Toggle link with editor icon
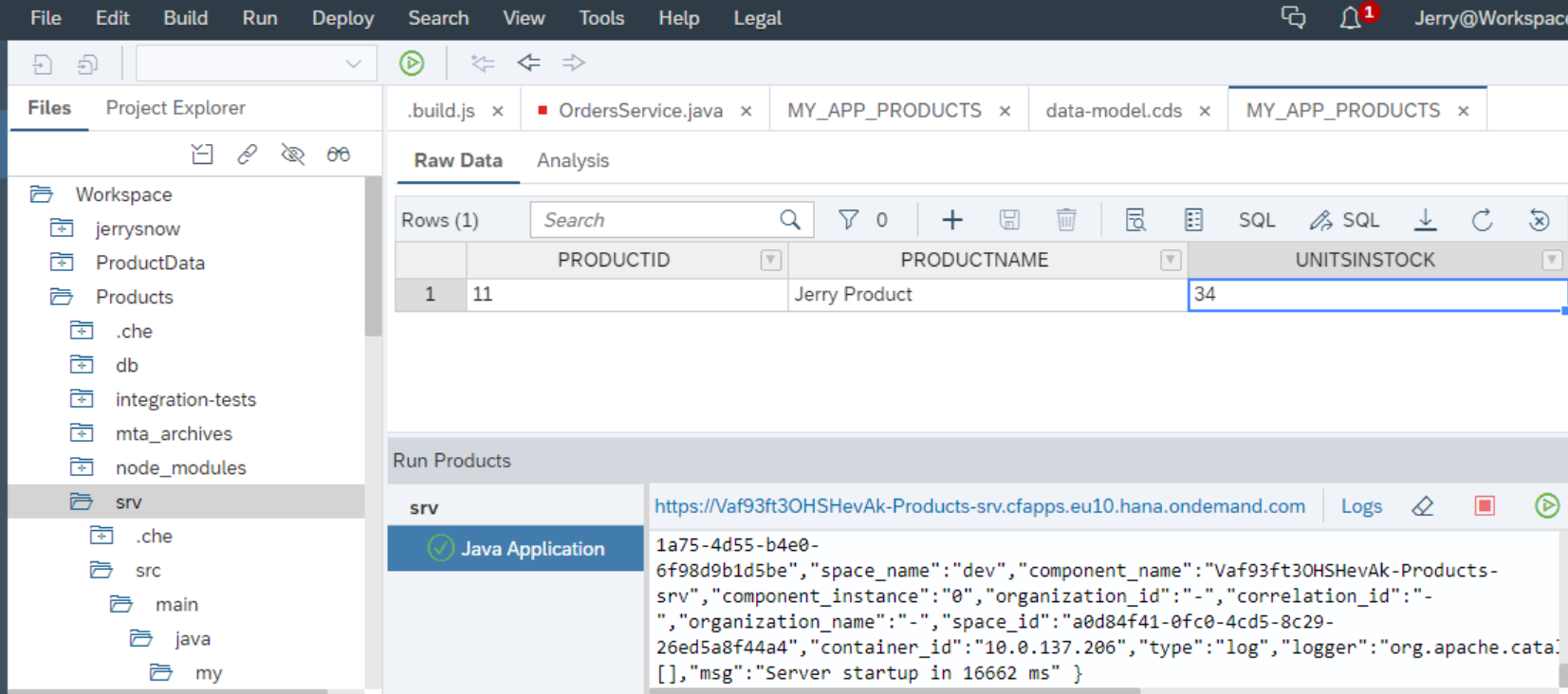The height and width of the screenshot is (694, 1568). (x=248, y=155)
